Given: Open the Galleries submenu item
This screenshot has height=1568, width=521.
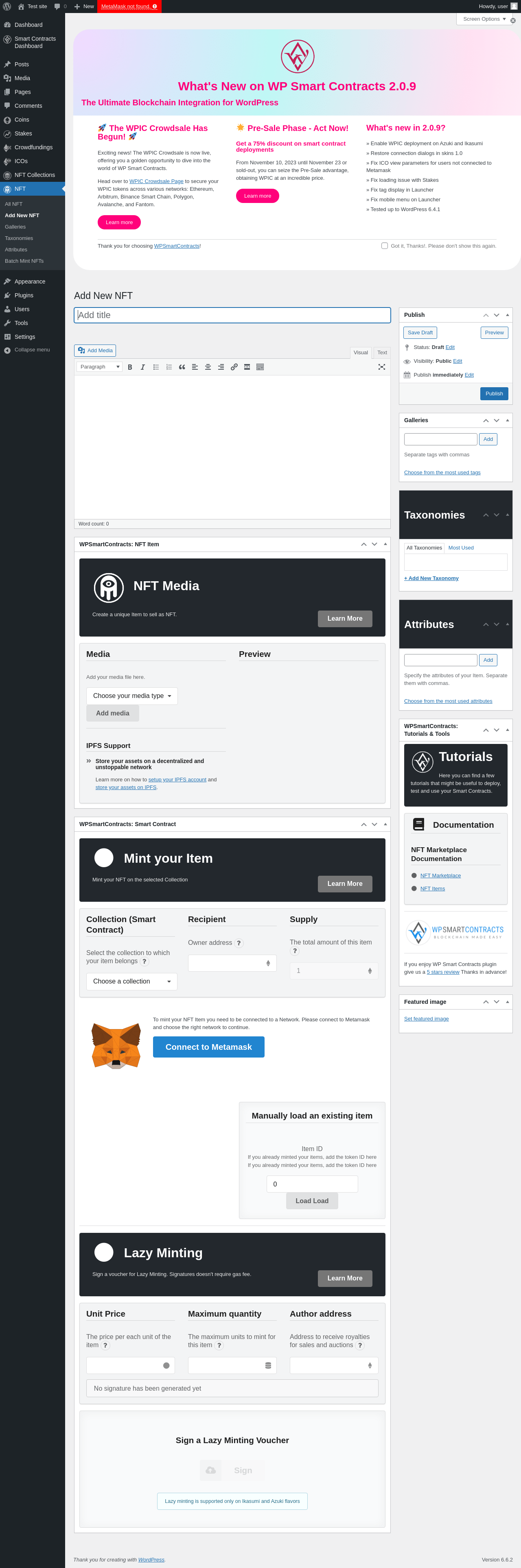Looking at the screenshot, I should pos(15,227).
